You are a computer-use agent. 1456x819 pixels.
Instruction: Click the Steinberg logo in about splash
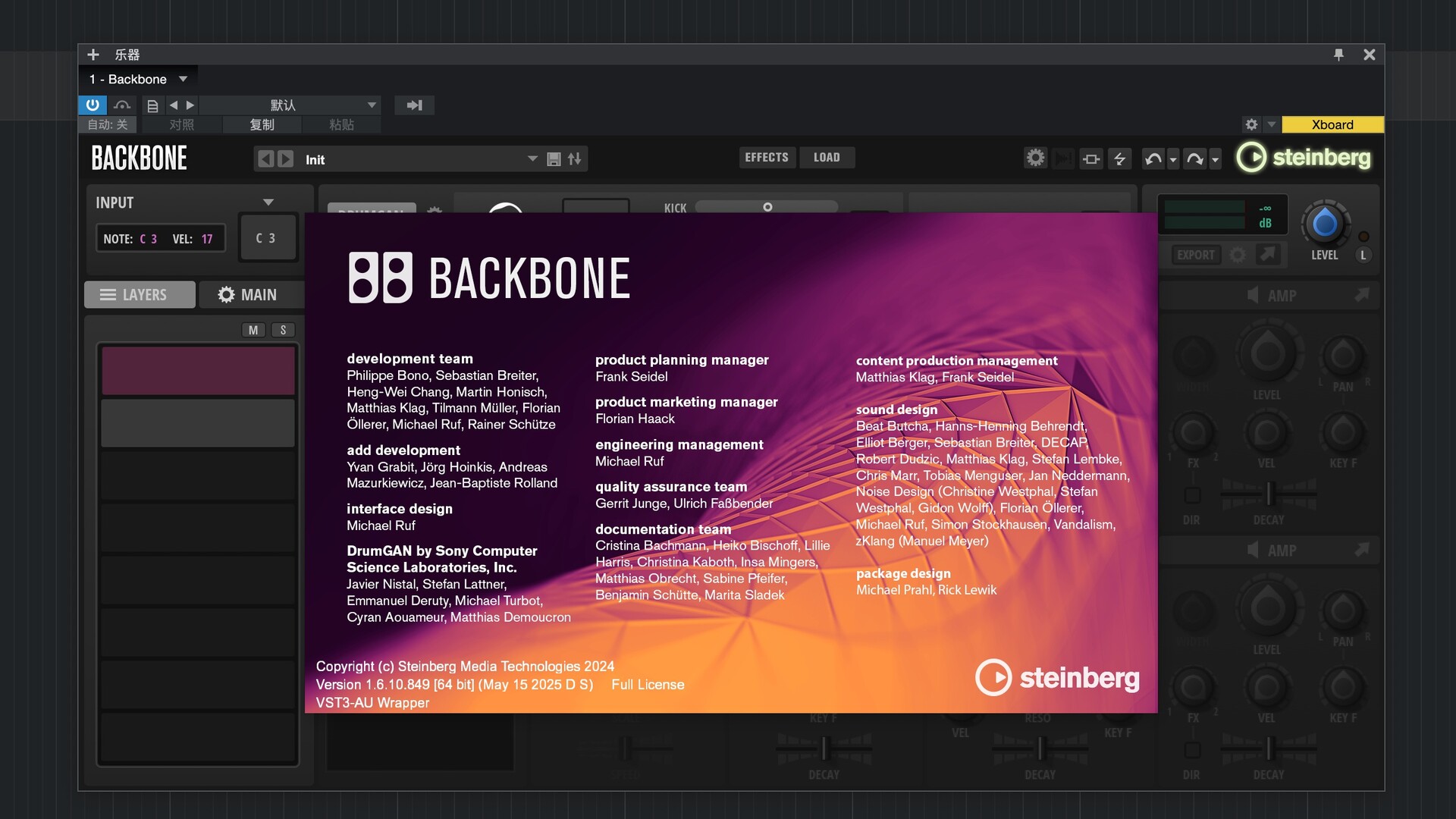(1057, 677)
